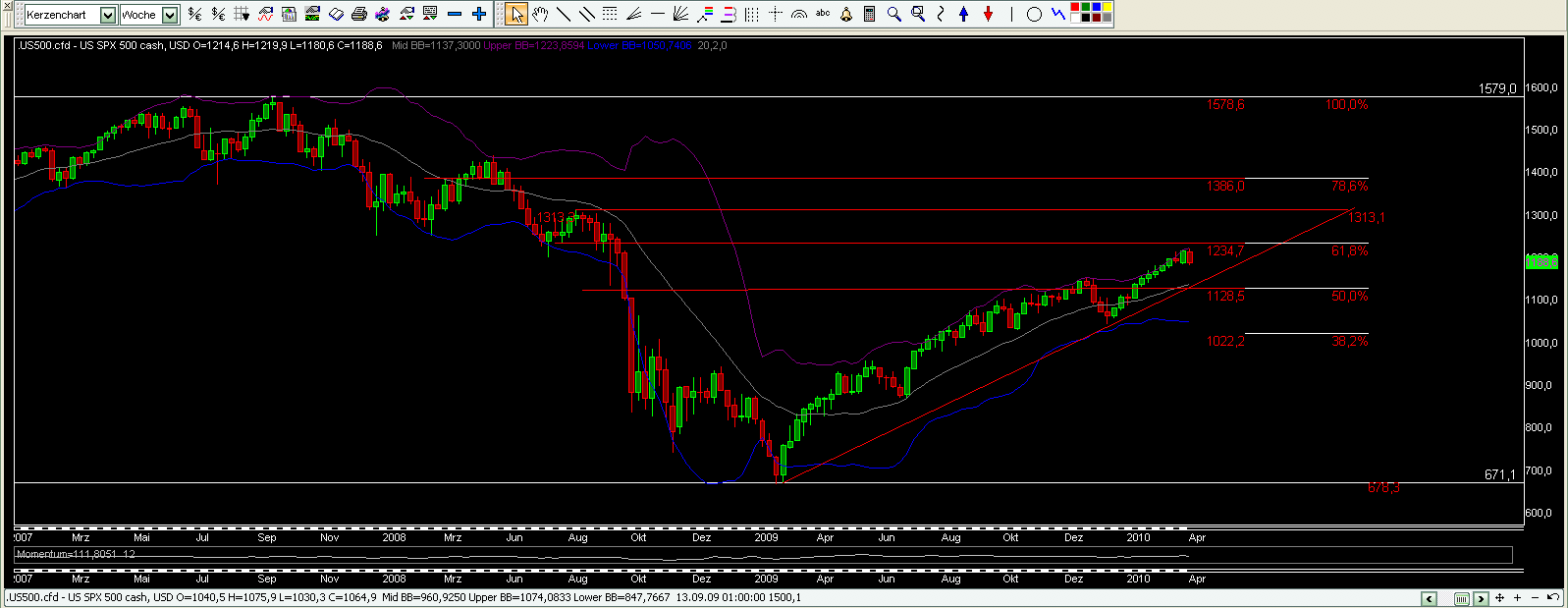Select the single trend line tool

pyautogui.click(x=563, y=14)
